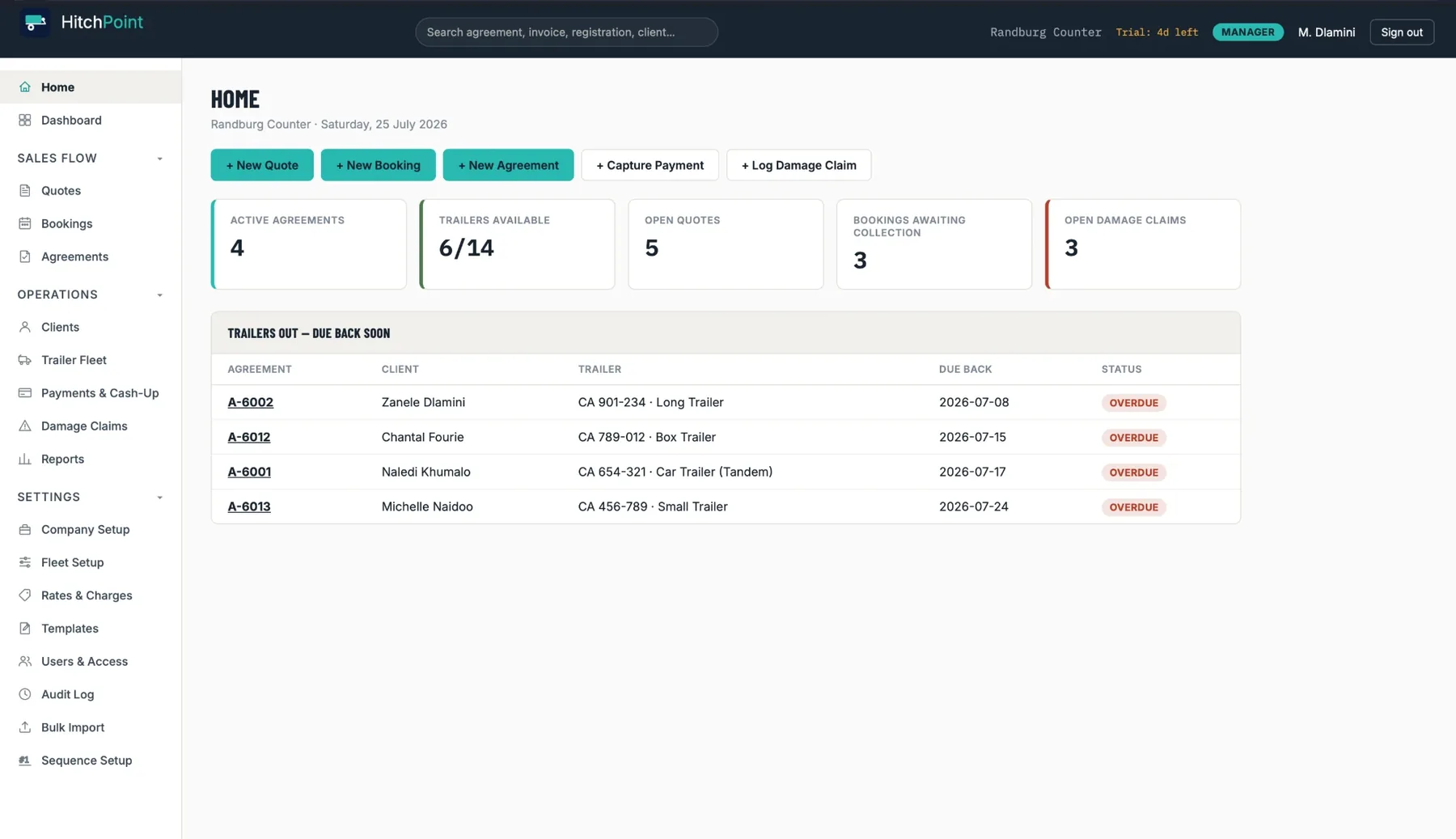Focus the agreement search field
The width and height of the screenshot is (1456, 839).
566,32
